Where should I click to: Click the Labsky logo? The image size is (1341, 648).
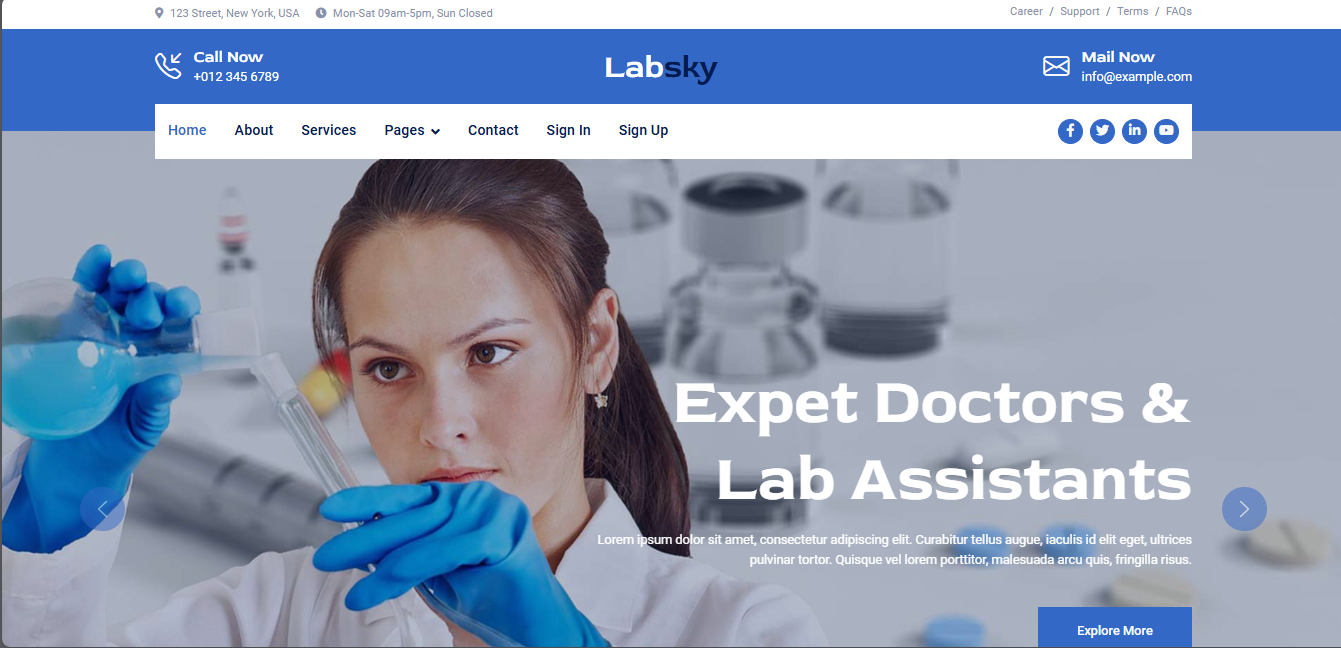click(x=661, y=68)
